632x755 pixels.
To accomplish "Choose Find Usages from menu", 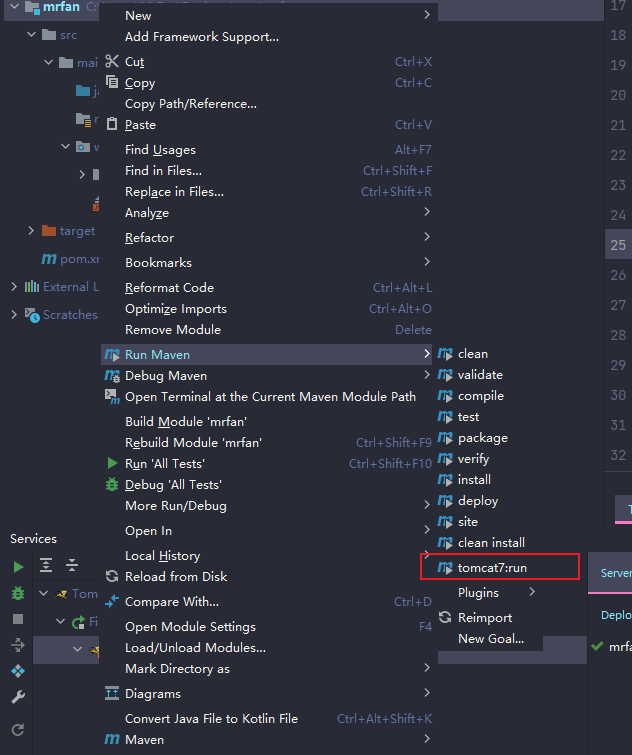I will tap(160, 150).
